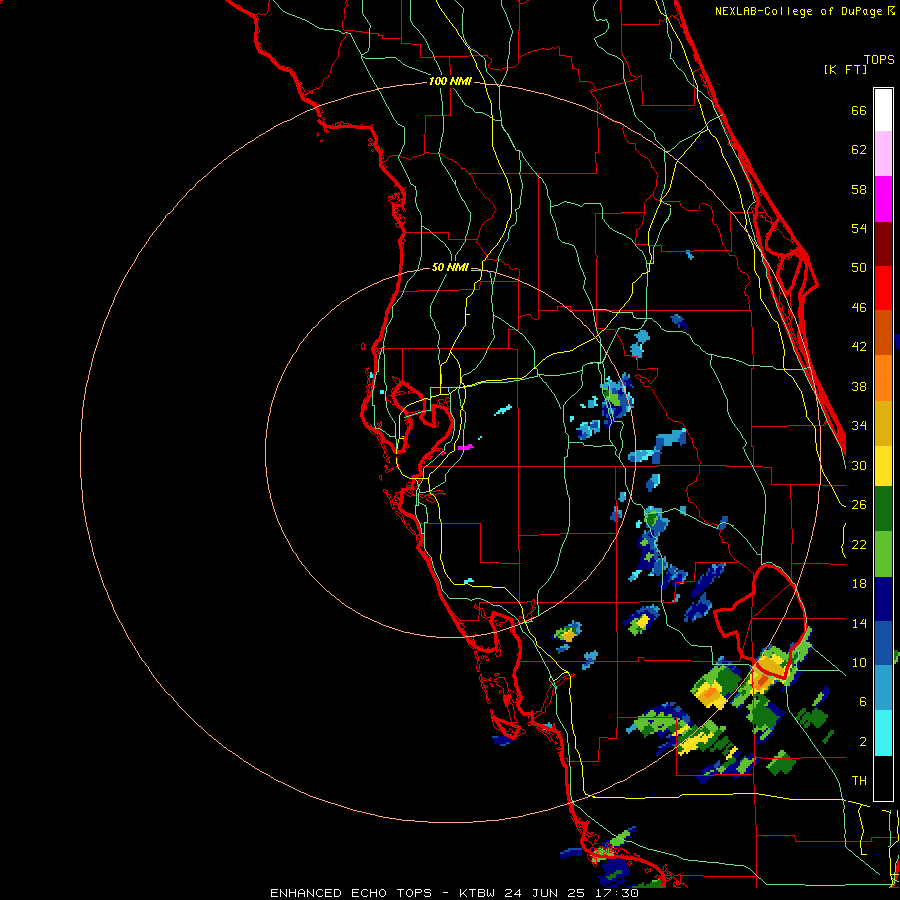Click the legend value 6
The width and height of the screenshot is (900, 900).
(x=863, y=702)
